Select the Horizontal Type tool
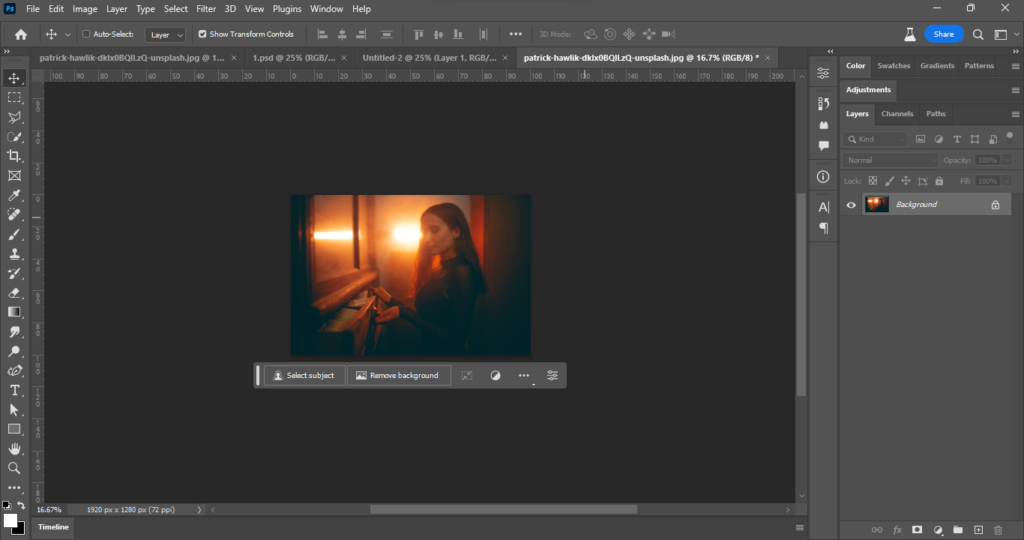 14,390
